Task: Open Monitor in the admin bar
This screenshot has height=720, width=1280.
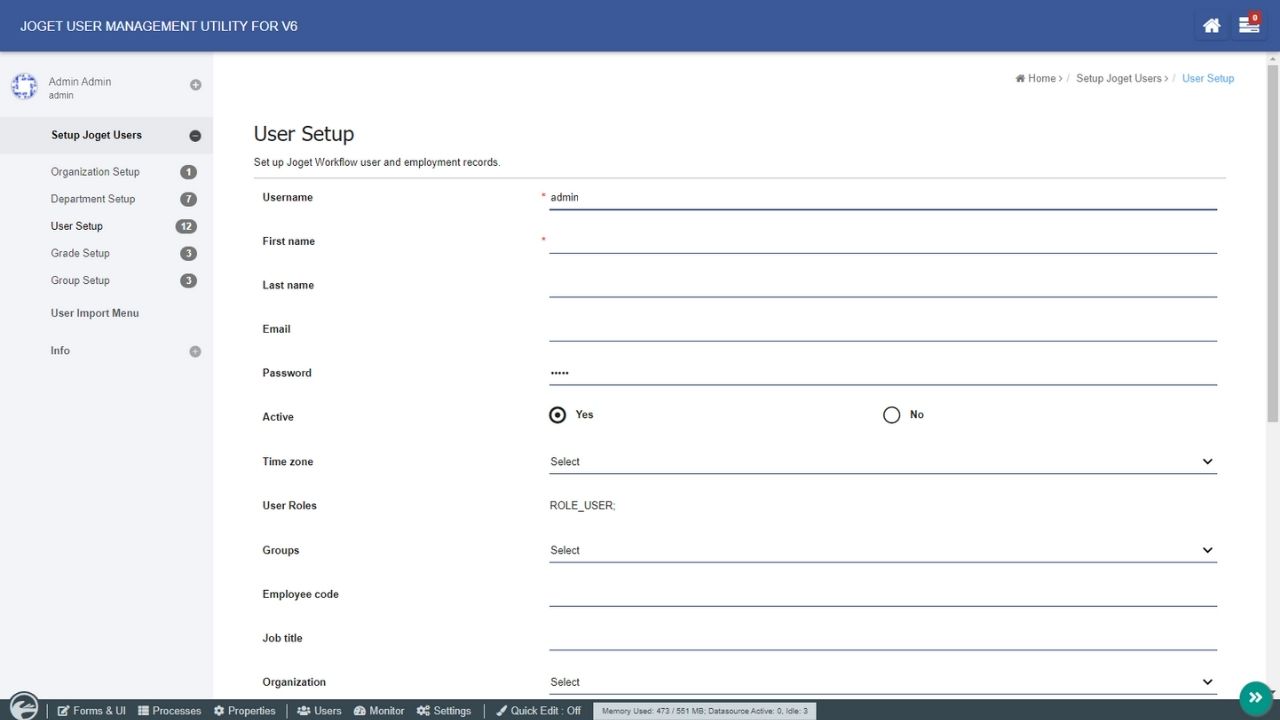Action: point(379,711)
